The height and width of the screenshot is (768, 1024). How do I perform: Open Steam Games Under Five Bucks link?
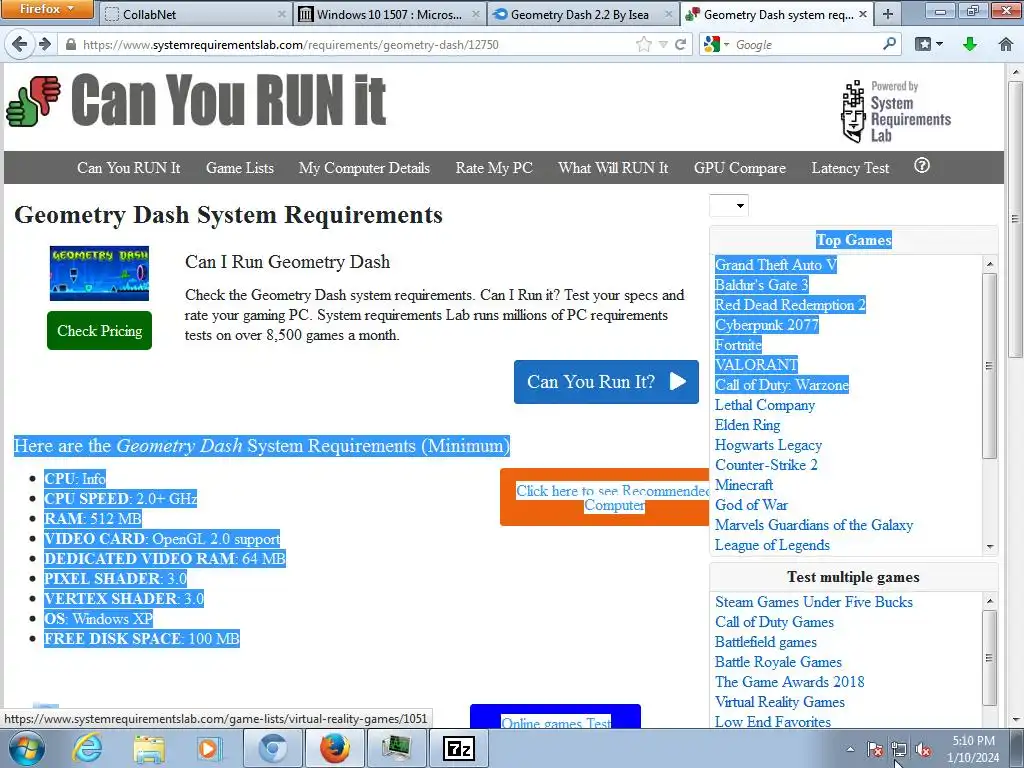pyautogui.click(x=814, y=601)
